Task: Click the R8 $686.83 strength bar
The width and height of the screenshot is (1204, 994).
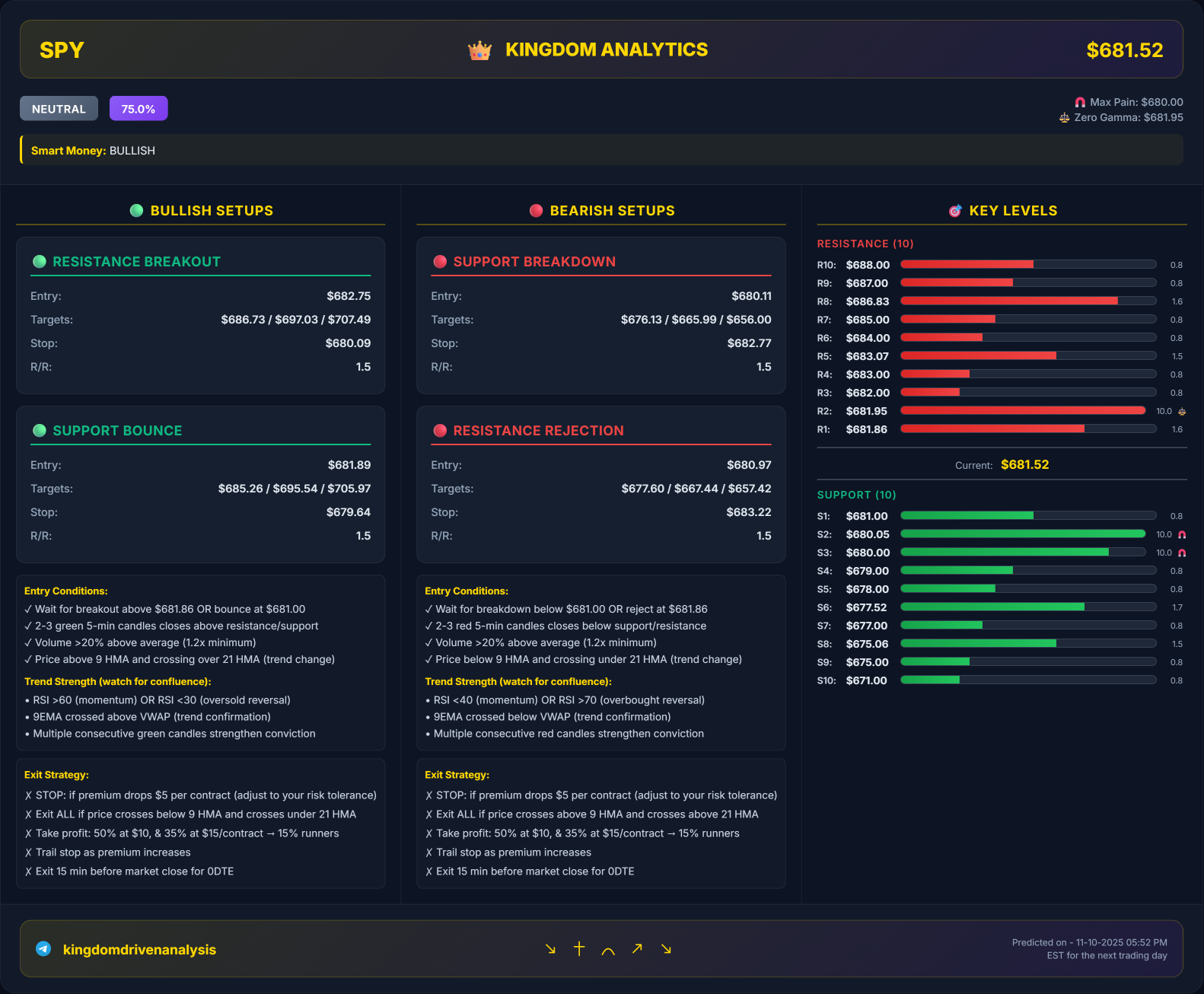Action: 1028,301
